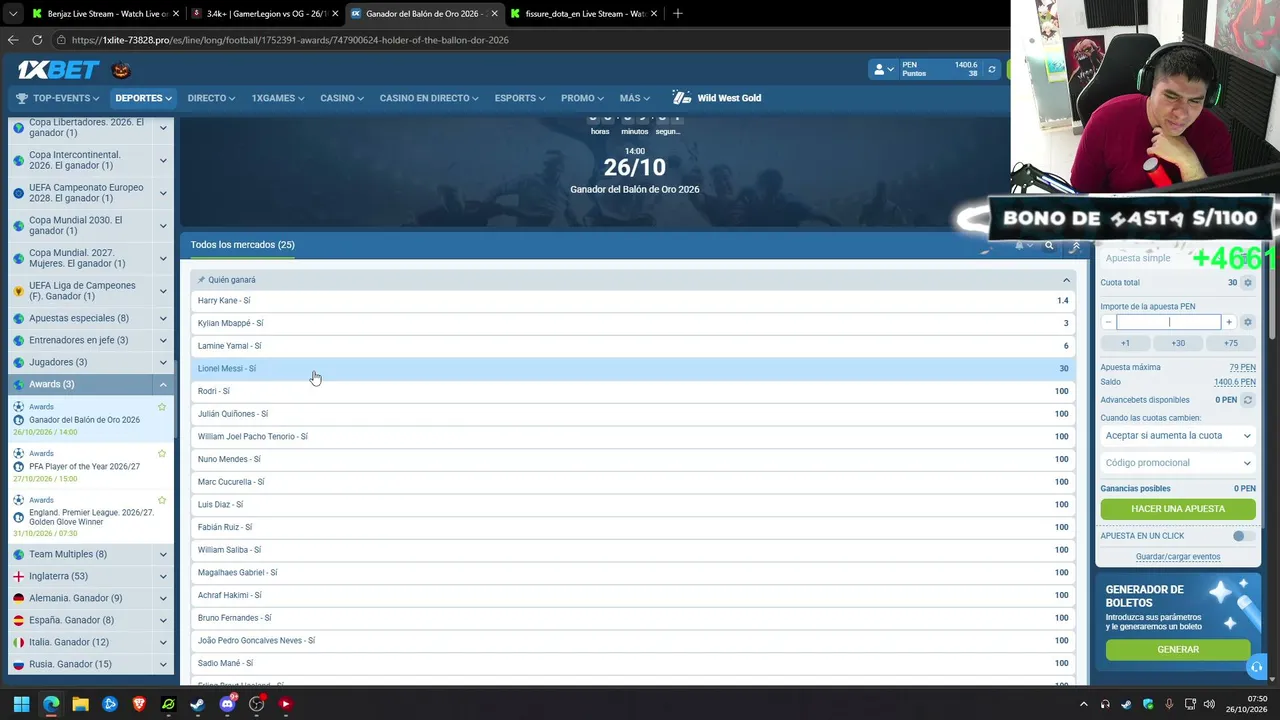Reload the page in the browser
This screenshot has width=1280, height=720.
click(x=37, y=40)
